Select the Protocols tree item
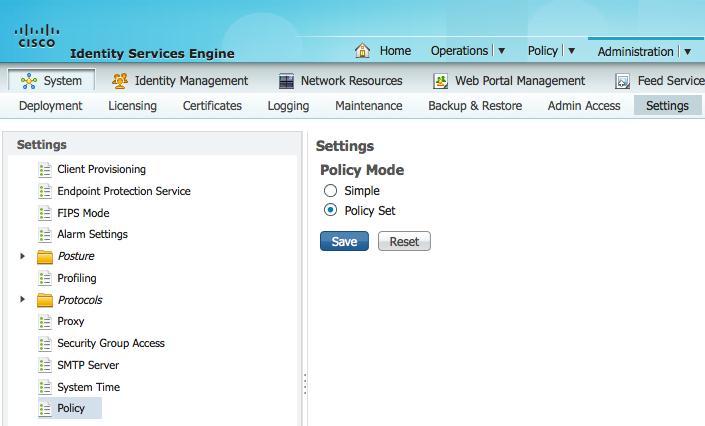The width and height of the screenshot is (705, 426). pyautogui.click(x=80, y=300)
